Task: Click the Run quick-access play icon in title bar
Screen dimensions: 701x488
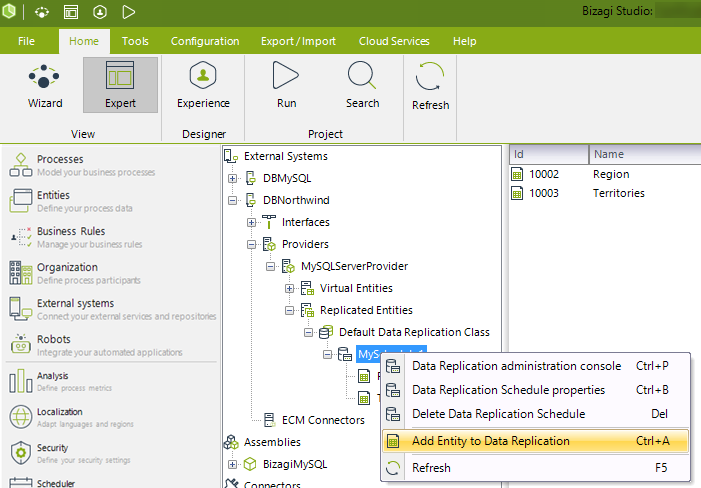Action: (x=129, y=12)
